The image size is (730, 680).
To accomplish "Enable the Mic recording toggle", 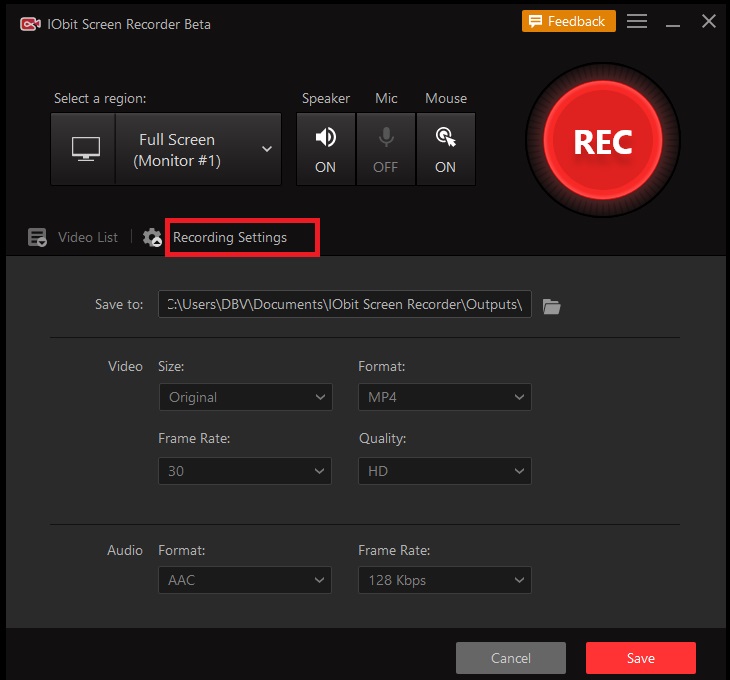I will pos(386,149).
